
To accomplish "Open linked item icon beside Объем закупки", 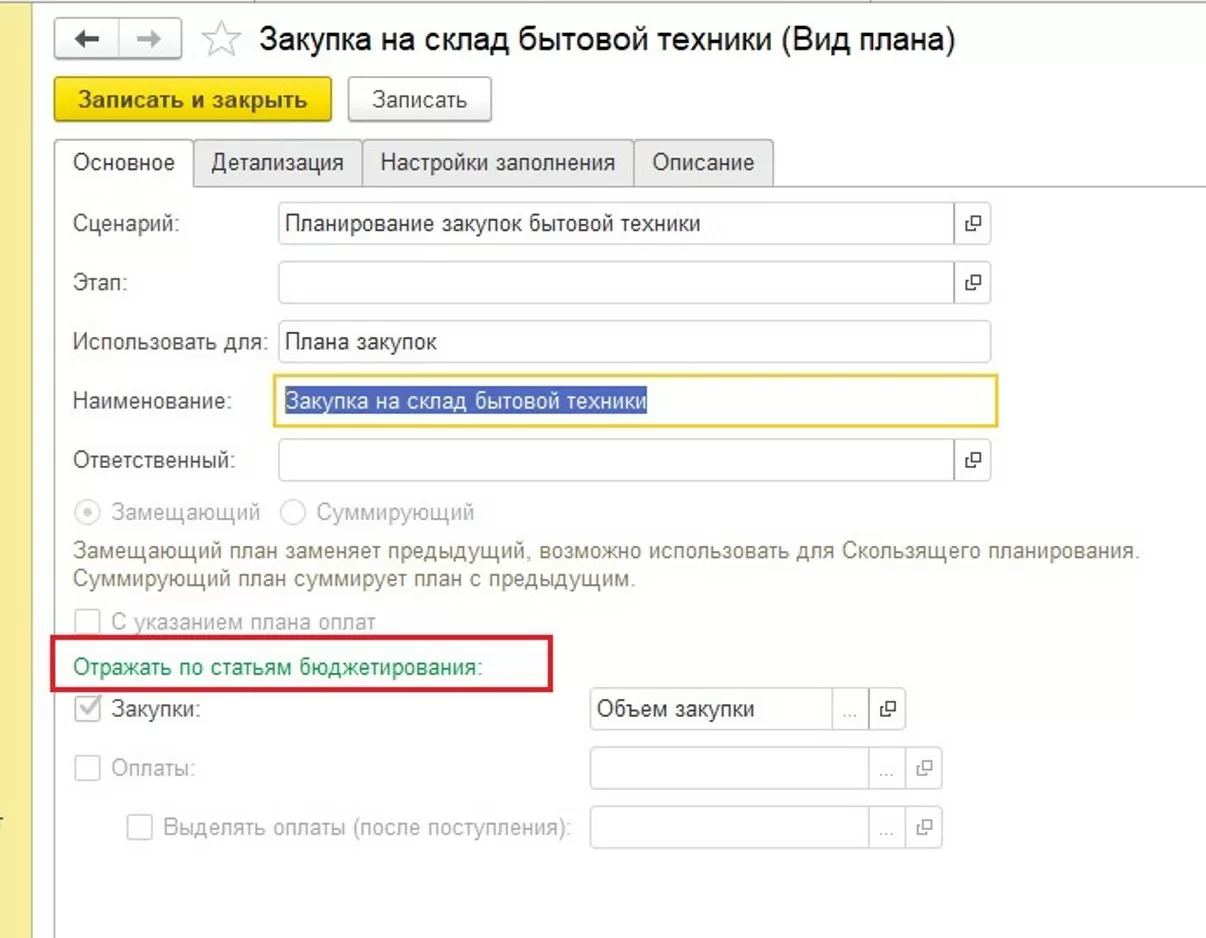I will pyautogui.click(x=887, y=710).
